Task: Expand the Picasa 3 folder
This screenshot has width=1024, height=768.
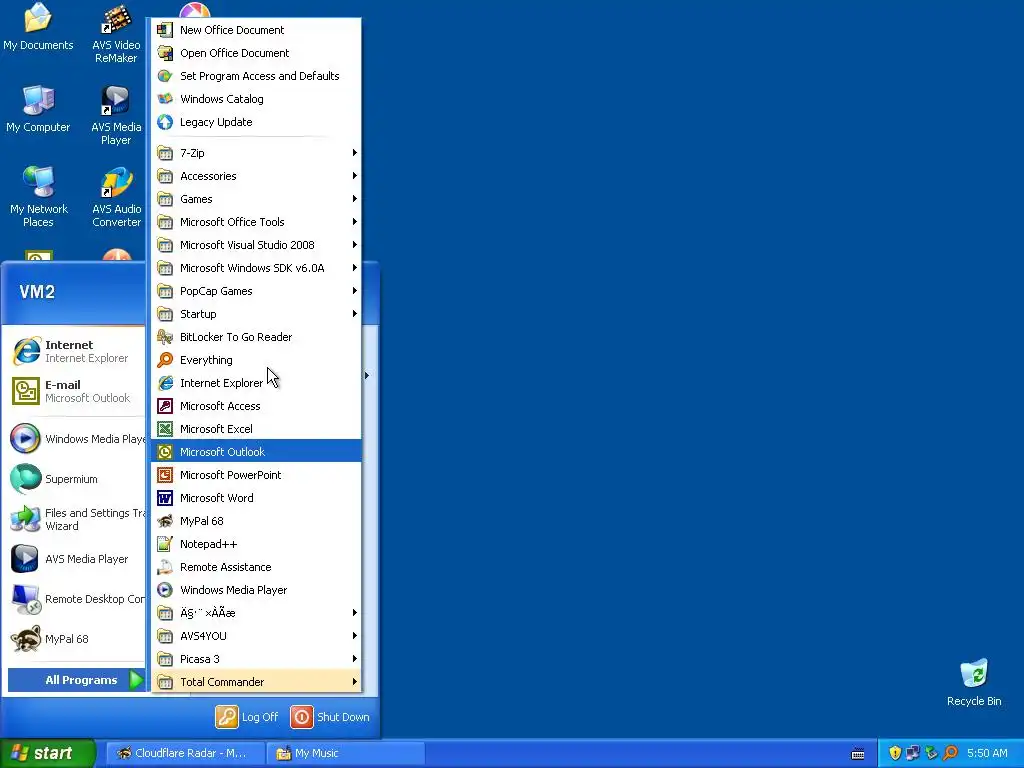Action: coord(256,658)
